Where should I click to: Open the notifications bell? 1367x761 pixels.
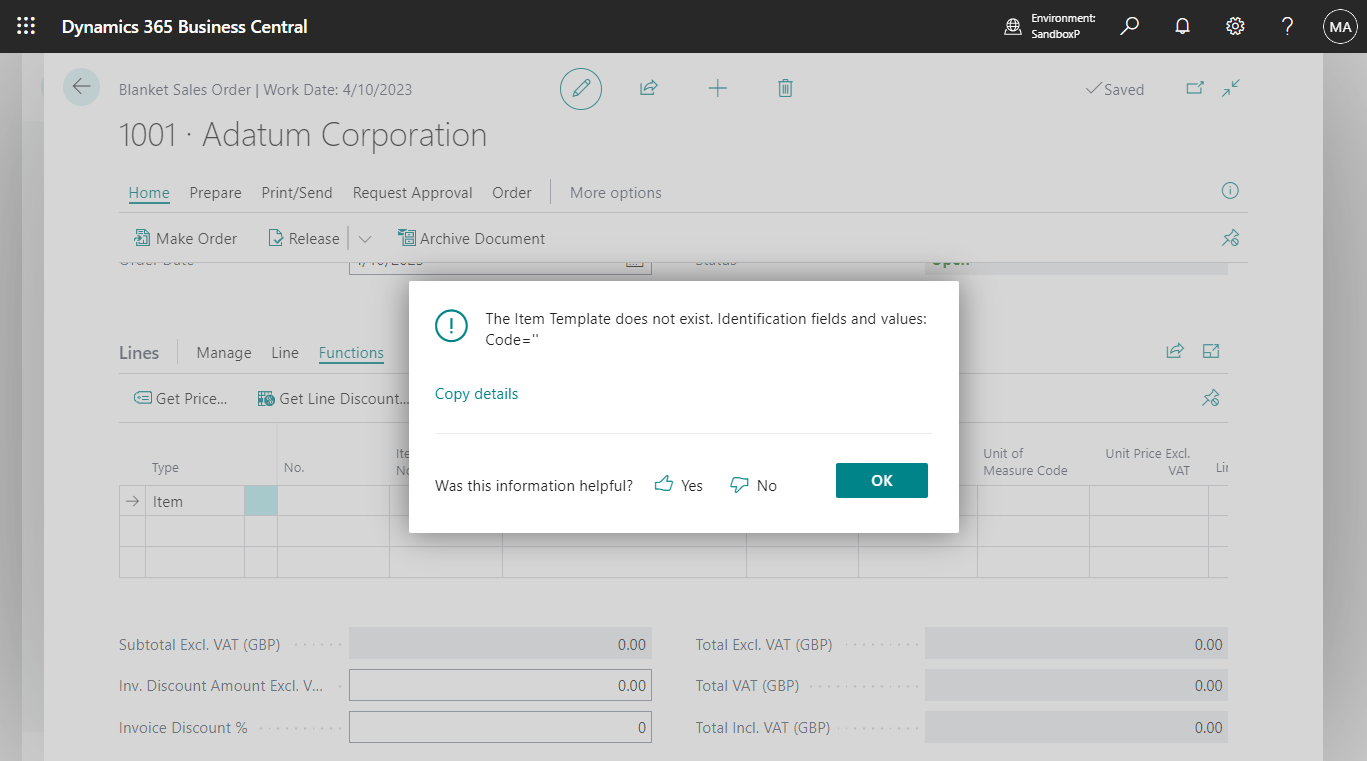[1182, 26]
